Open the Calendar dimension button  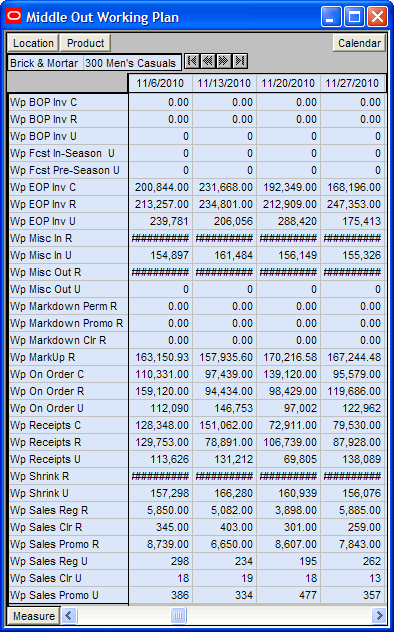coord(359,43)
